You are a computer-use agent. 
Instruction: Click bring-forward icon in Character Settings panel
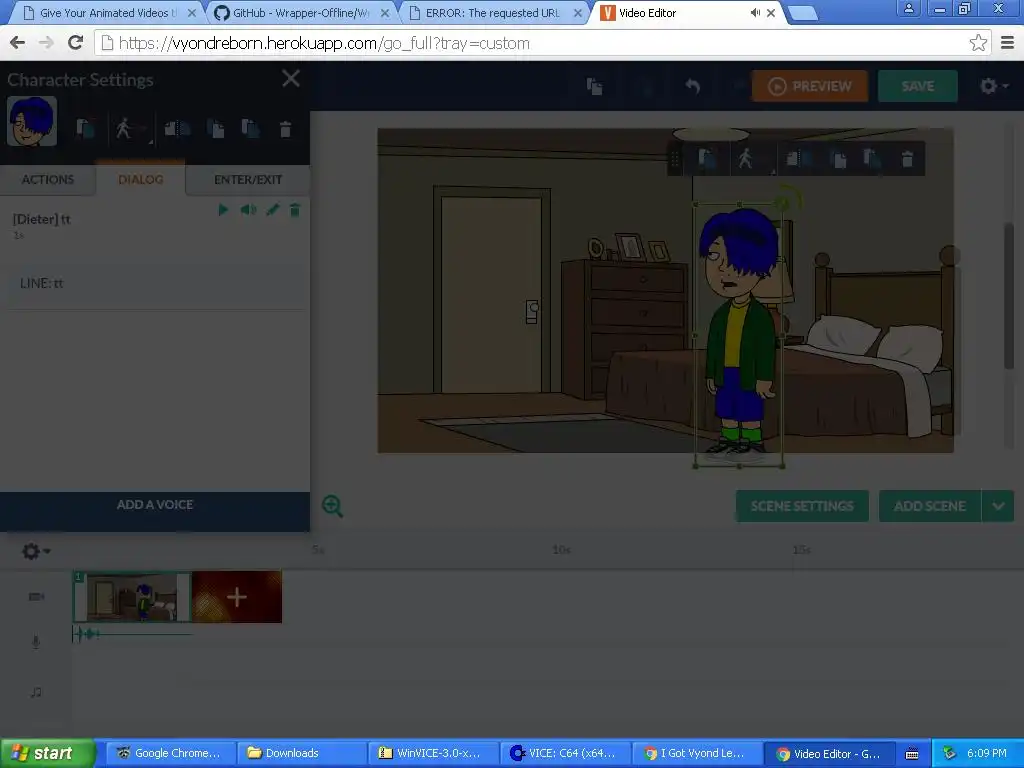215,129
